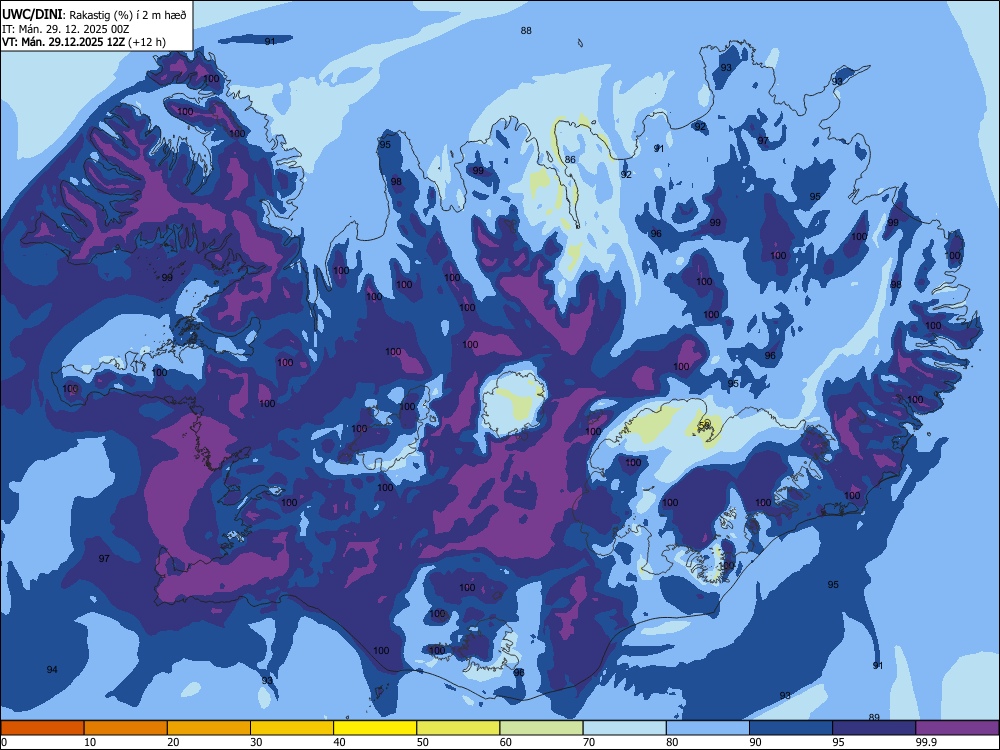Click the 86 value on the map
This screenshot has width=1000, height=750.
[570, 159]
